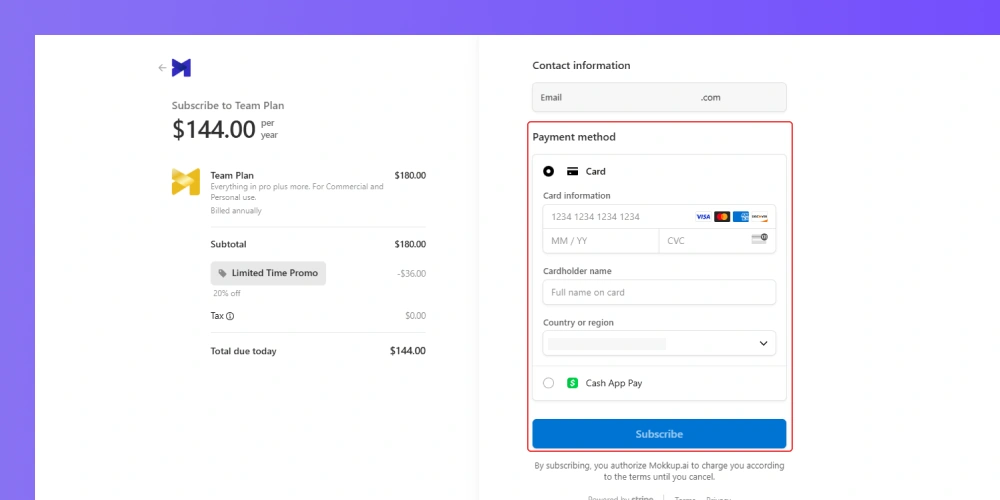Viewport: 1000px width, 500px height.
Task: Click the blue Mokkup logo
Action: [181, 68]
